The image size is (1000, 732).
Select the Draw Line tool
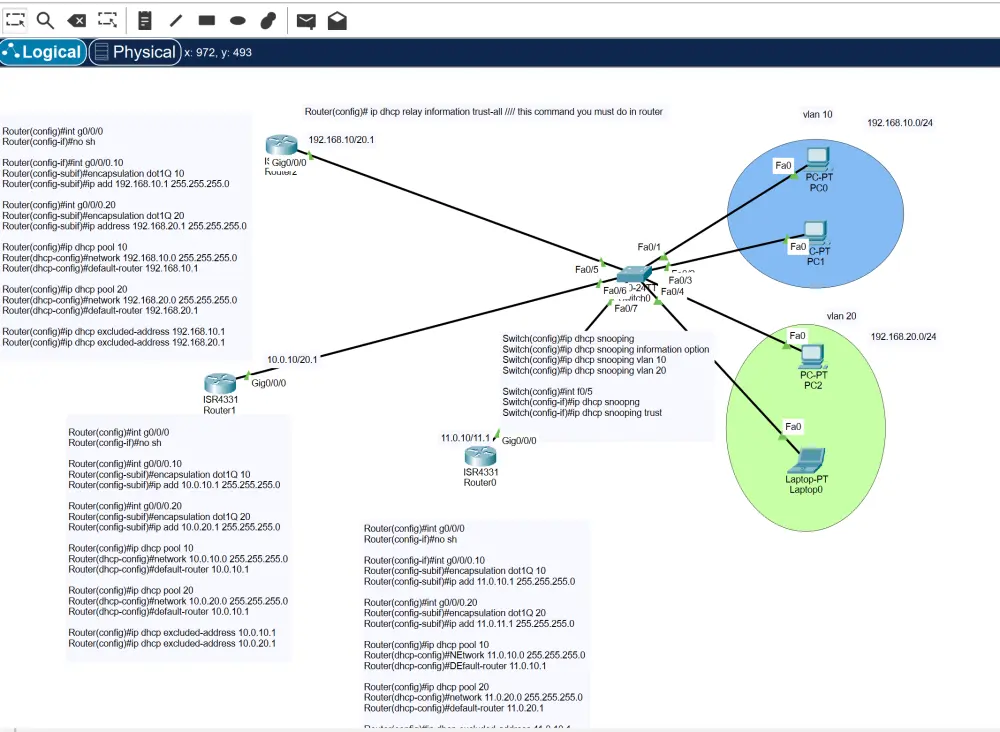(x=176, y=21)
